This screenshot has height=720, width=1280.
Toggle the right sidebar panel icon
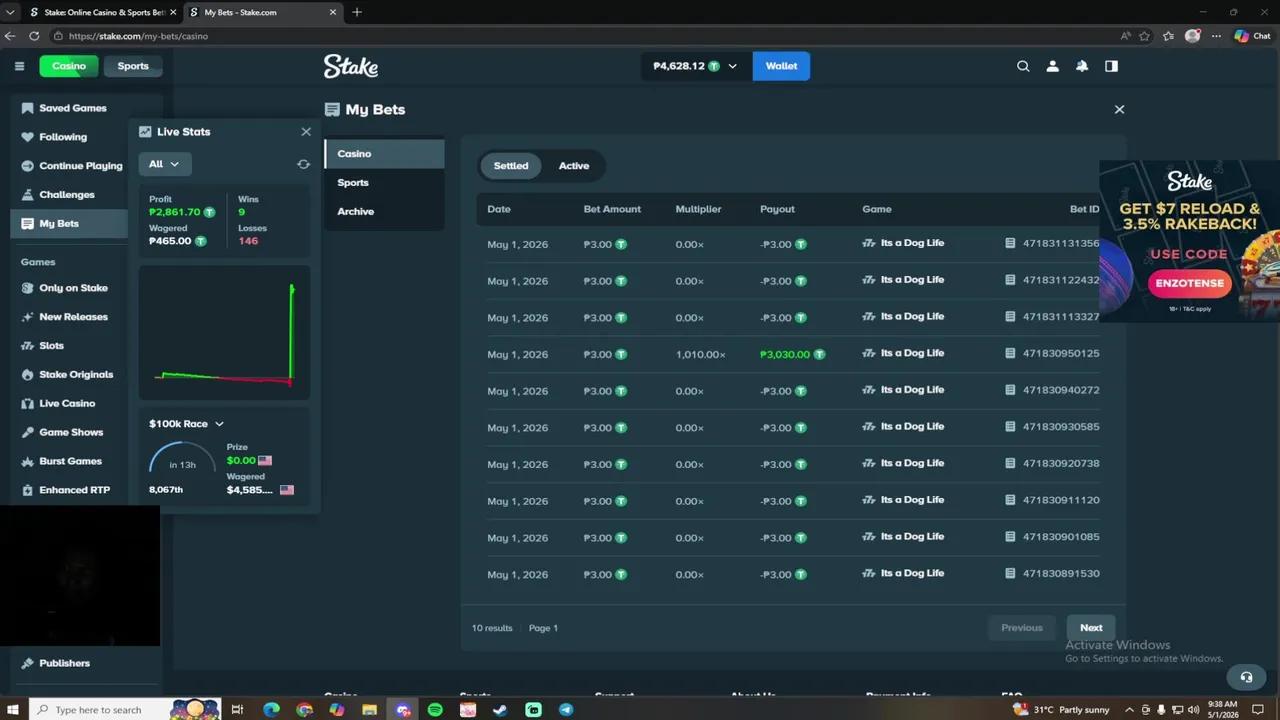point(1111,66)
